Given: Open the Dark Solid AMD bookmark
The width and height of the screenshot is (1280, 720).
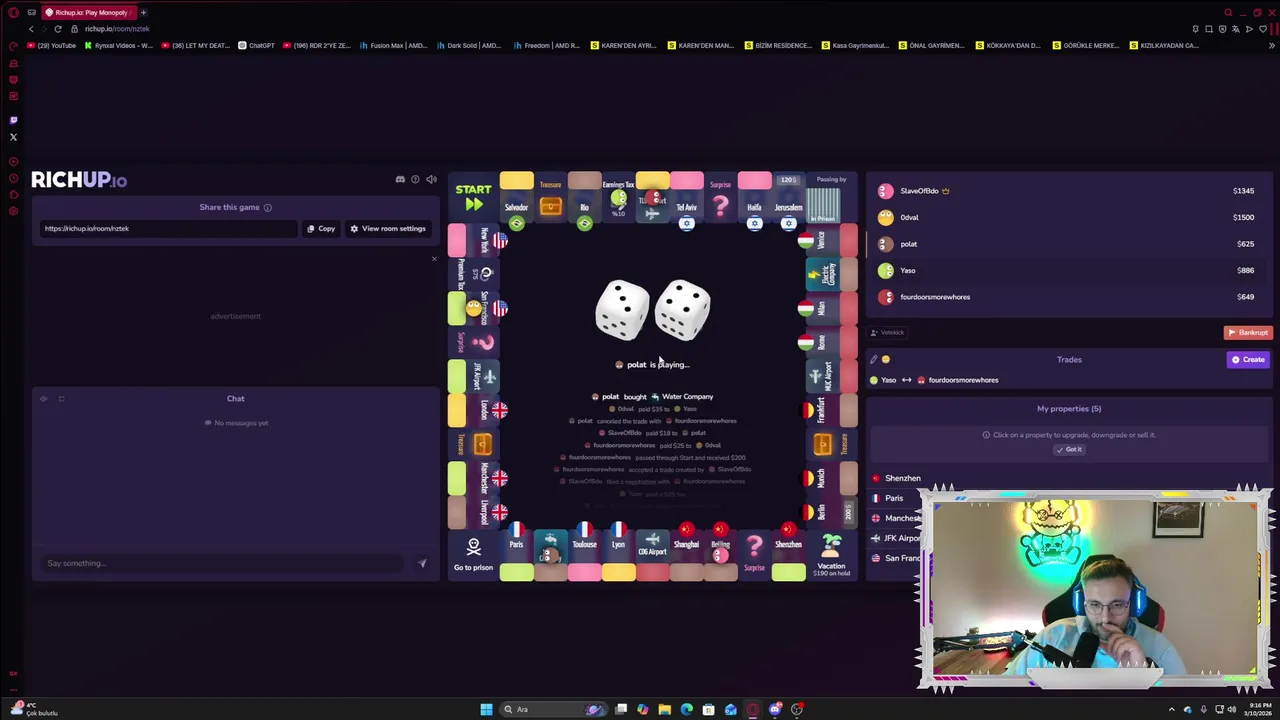Looking at the screenshot, I should click(x=469, y=45).
